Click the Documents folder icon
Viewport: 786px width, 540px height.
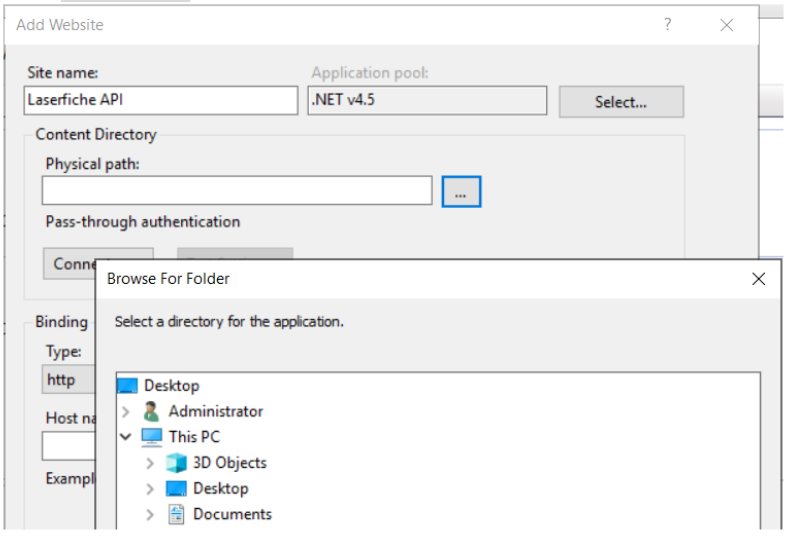click(x=176, y=514)
